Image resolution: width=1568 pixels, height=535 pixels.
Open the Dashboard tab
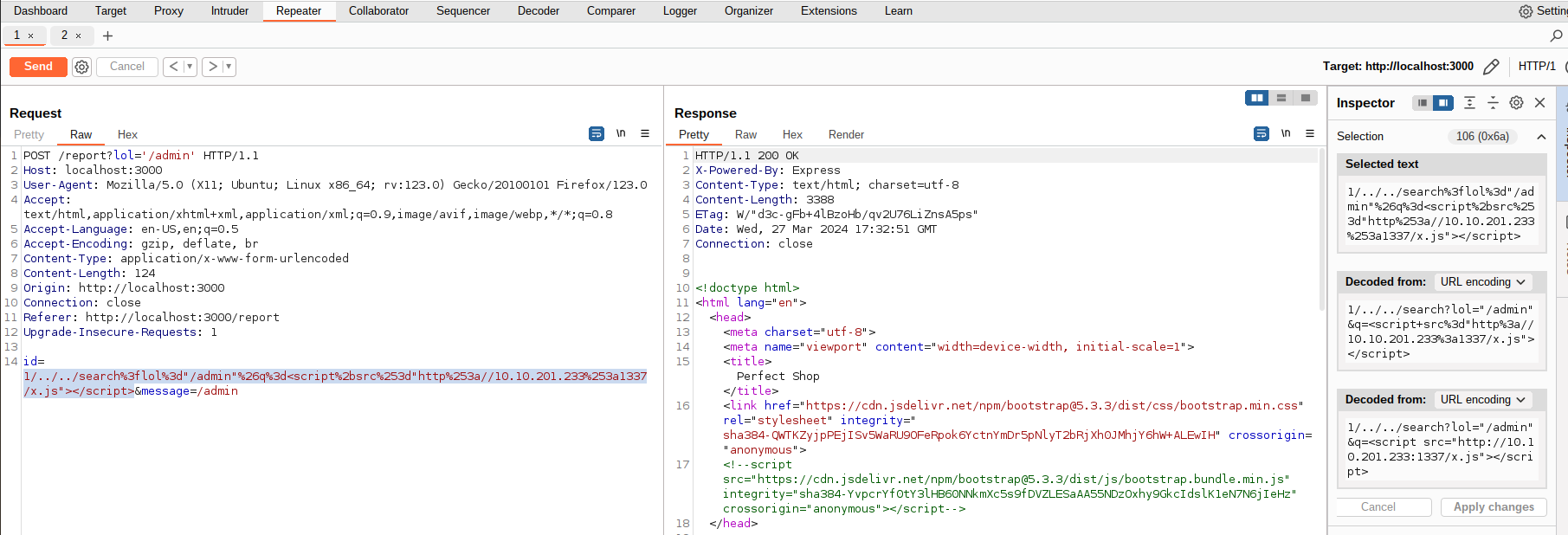pos(41,11)
